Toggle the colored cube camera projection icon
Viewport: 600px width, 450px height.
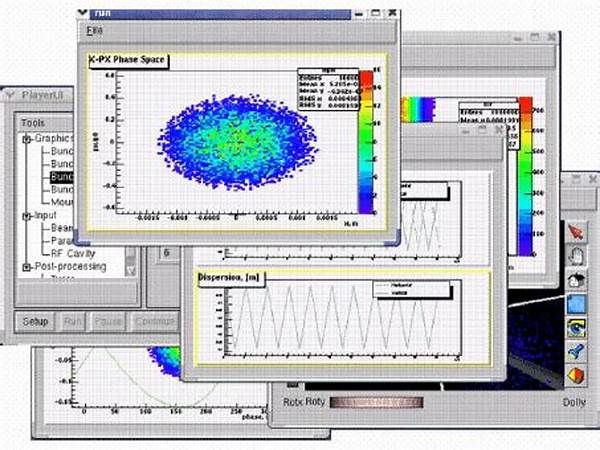[576, 375]
